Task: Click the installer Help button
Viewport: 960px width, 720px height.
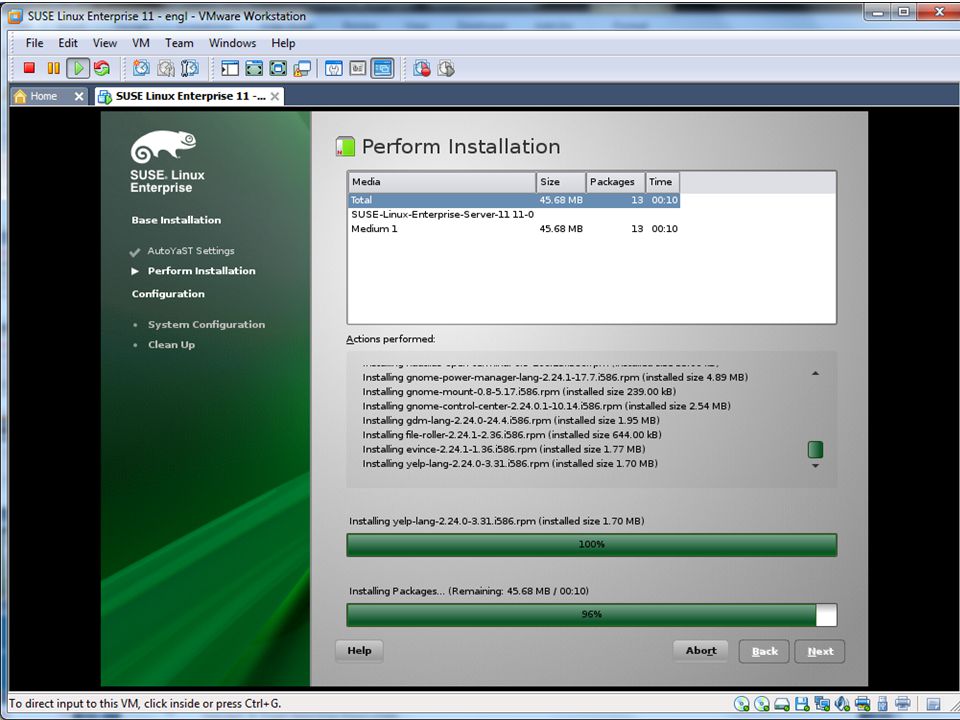Action: (x=359, y=651)
